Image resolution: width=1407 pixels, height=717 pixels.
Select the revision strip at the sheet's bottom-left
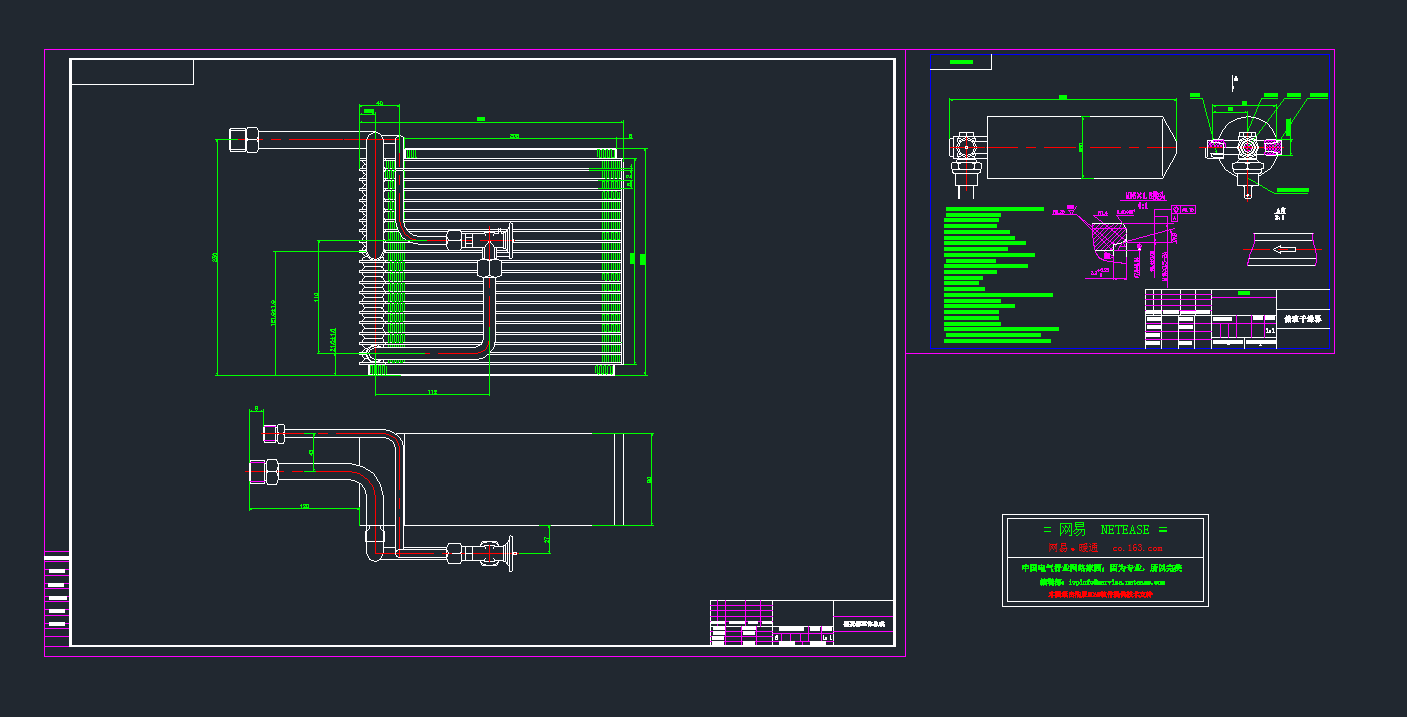tap(57, 595)
